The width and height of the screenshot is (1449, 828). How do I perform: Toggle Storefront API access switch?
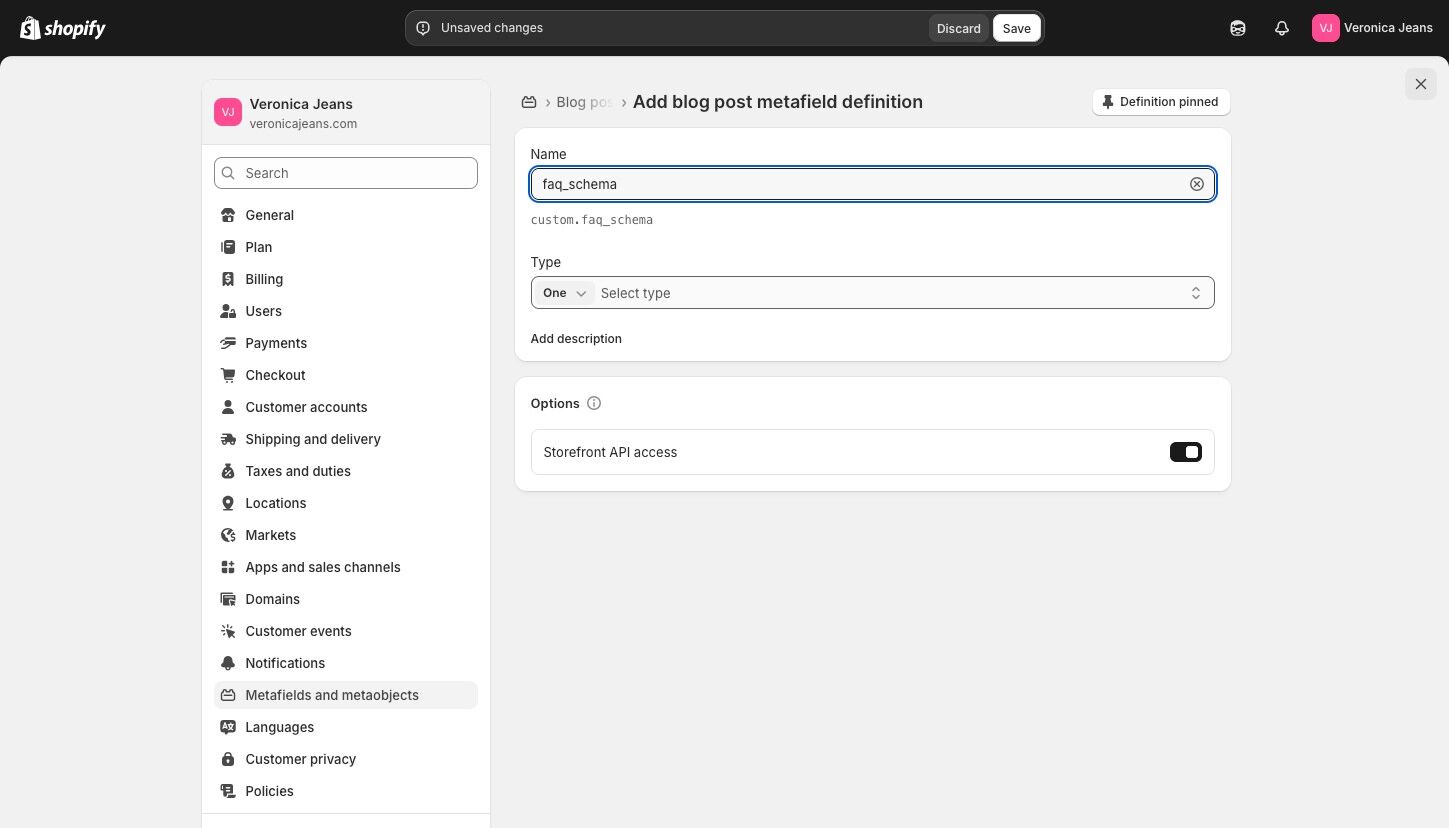(x=1185, y=452)
